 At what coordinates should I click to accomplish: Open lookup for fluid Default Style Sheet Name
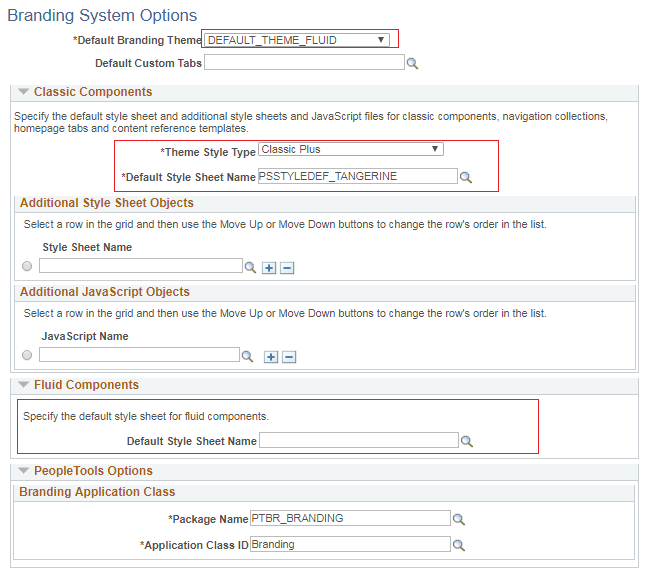pyautogui.click(x=466, y=441)
